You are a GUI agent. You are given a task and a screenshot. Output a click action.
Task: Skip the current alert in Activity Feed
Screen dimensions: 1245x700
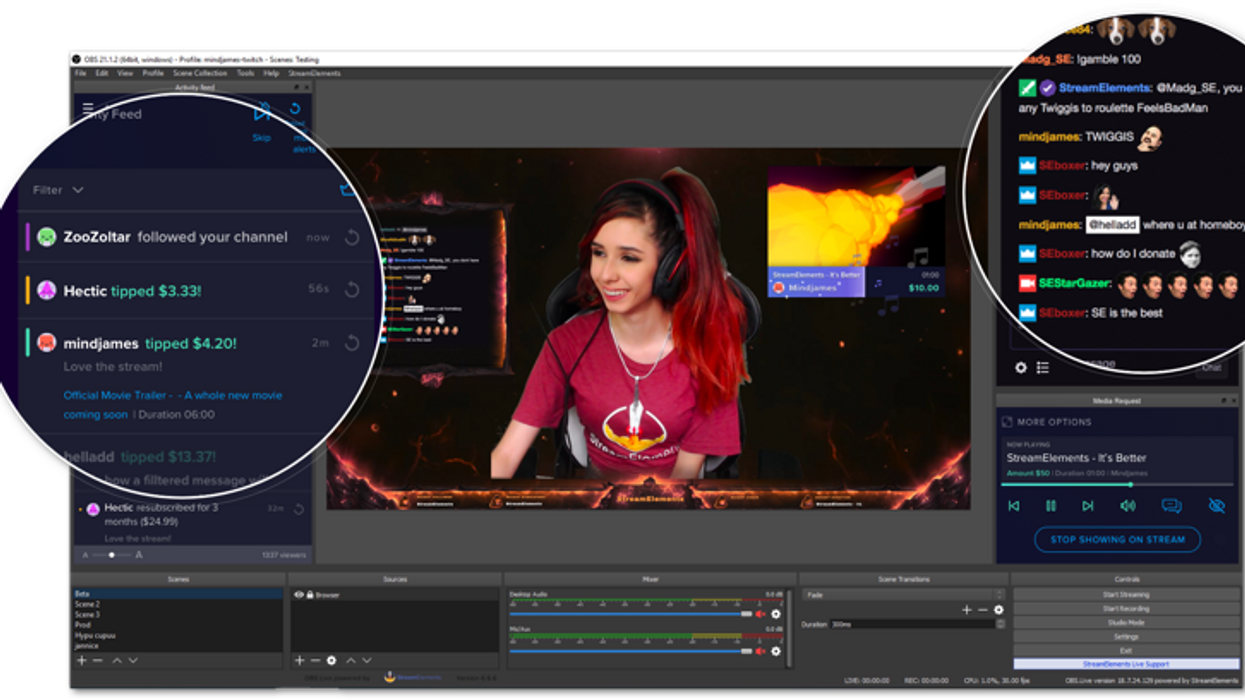262,119
